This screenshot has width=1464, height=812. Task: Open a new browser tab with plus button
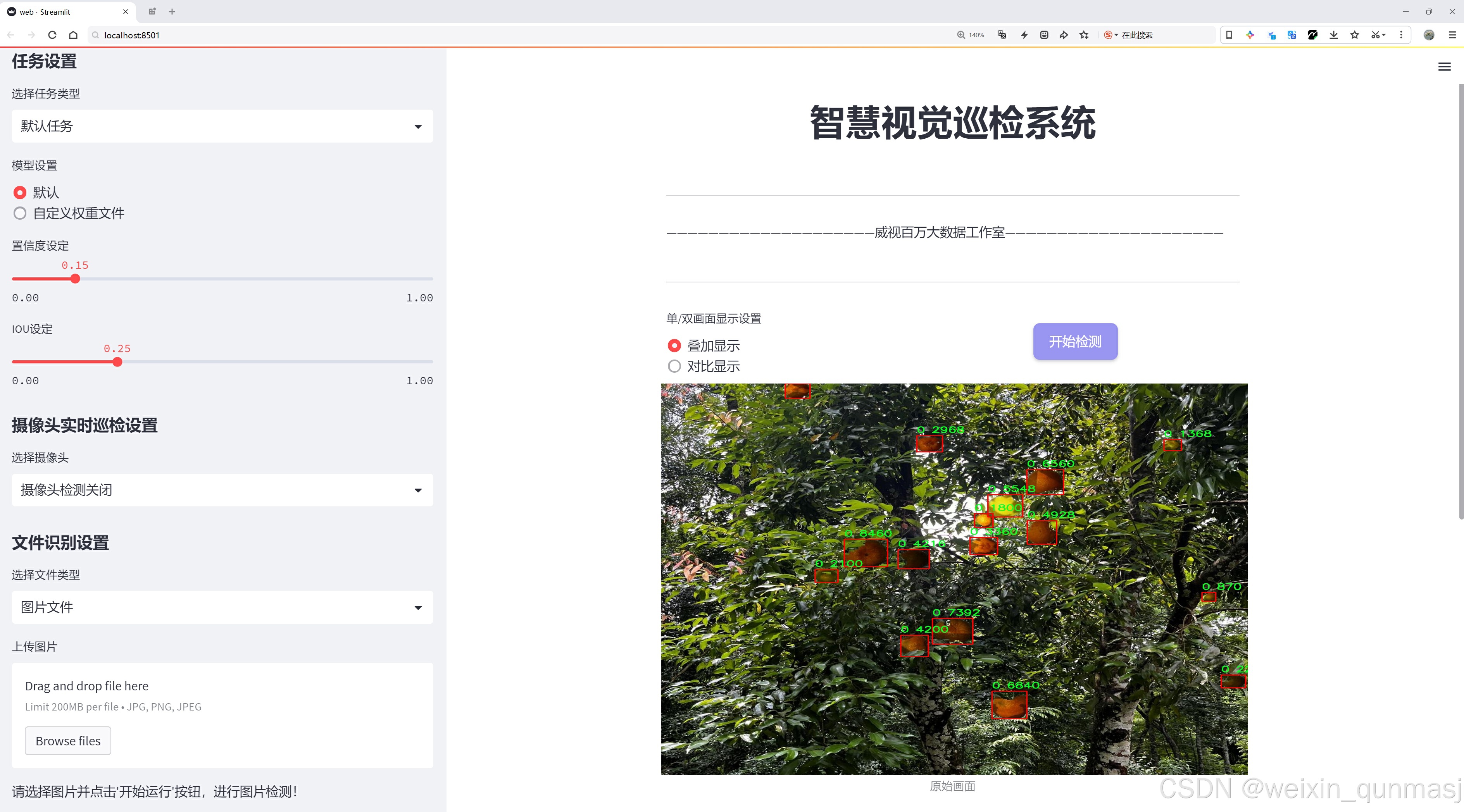coord(172,11)
